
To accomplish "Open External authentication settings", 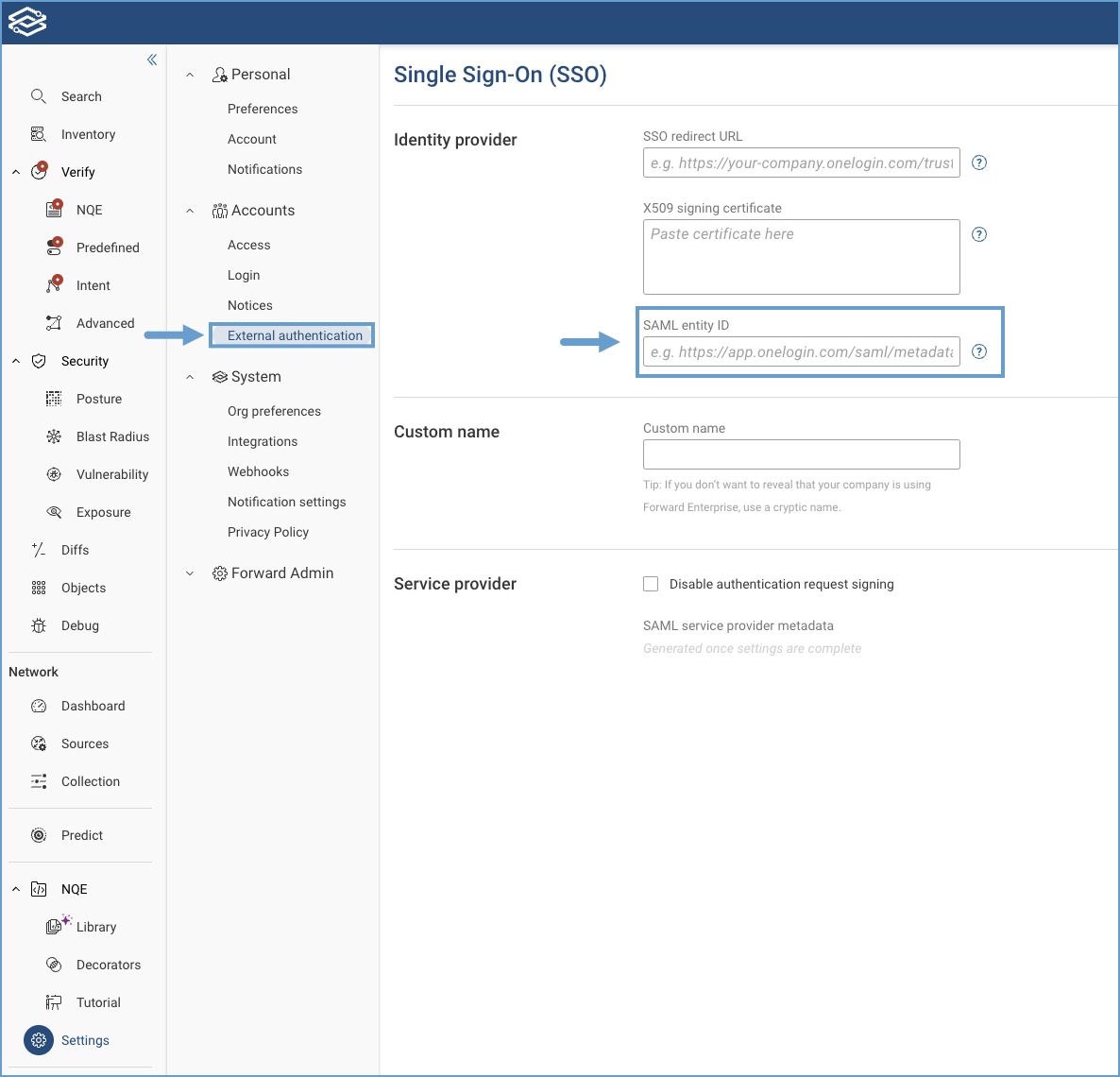I will pos(290,334).
